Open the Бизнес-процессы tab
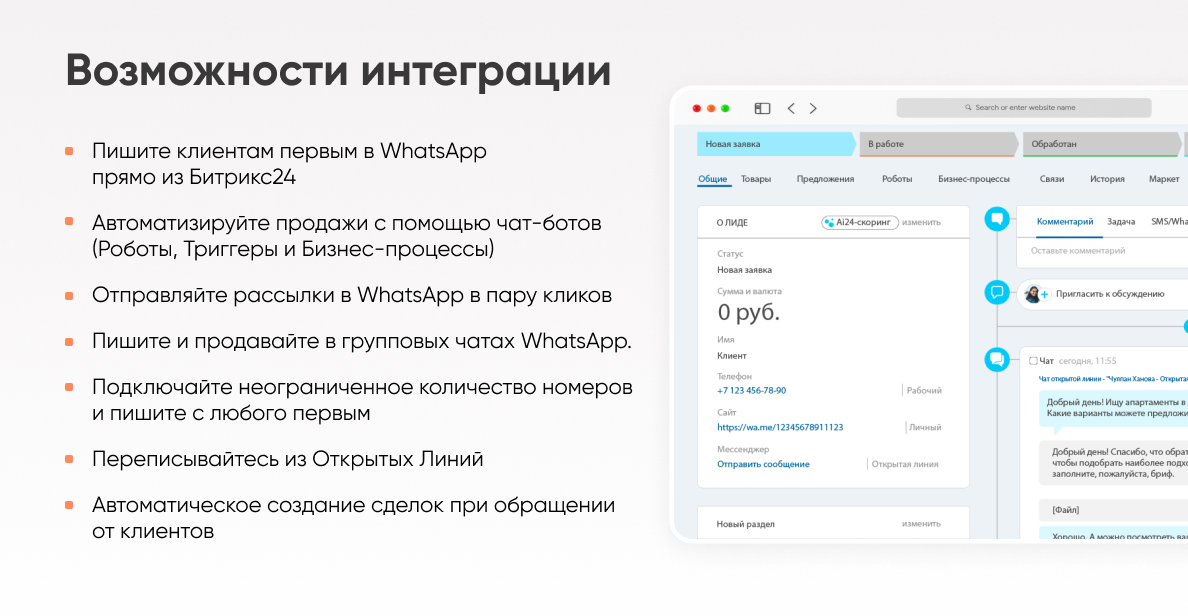The height and width of the screenshot is (616, 1188). 974,179
